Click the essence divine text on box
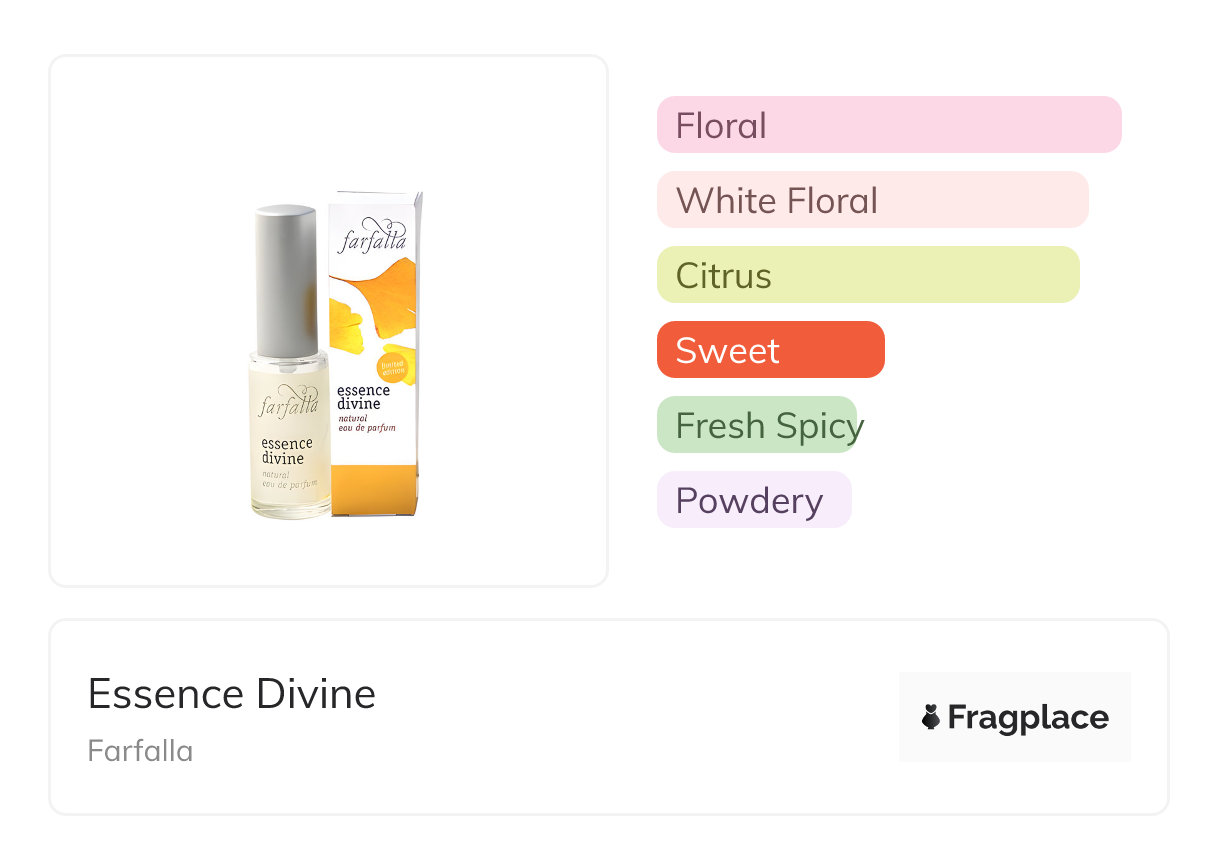1218x864 pixels. 363,397
